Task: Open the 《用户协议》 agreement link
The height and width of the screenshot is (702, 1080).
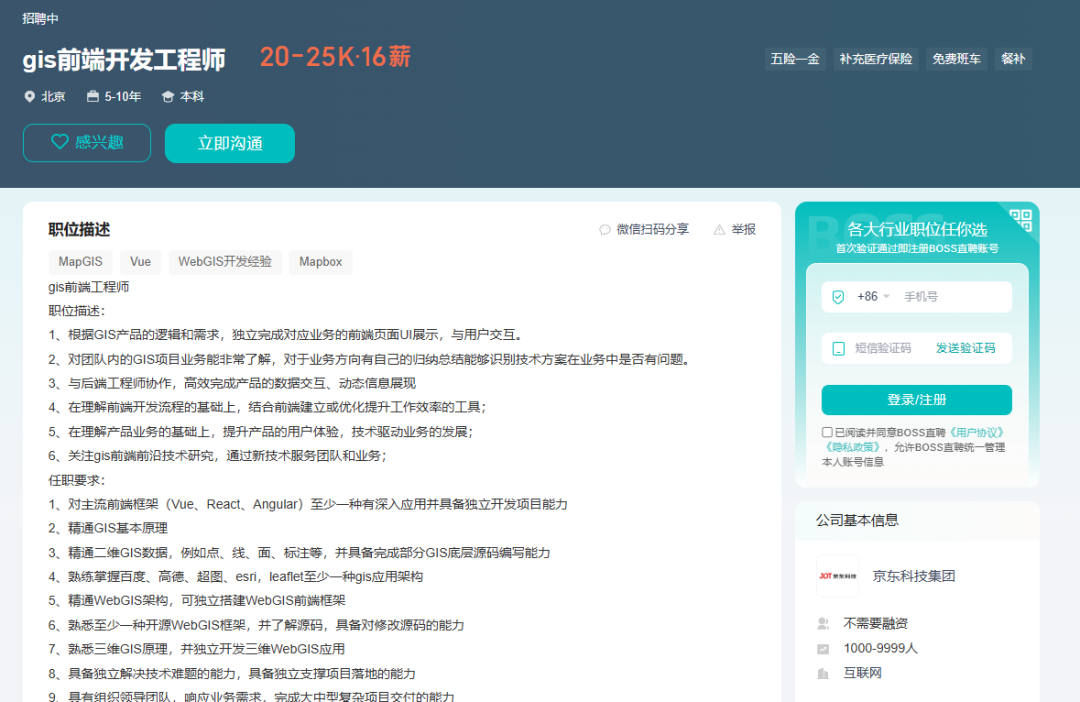Action: point(976,432)
